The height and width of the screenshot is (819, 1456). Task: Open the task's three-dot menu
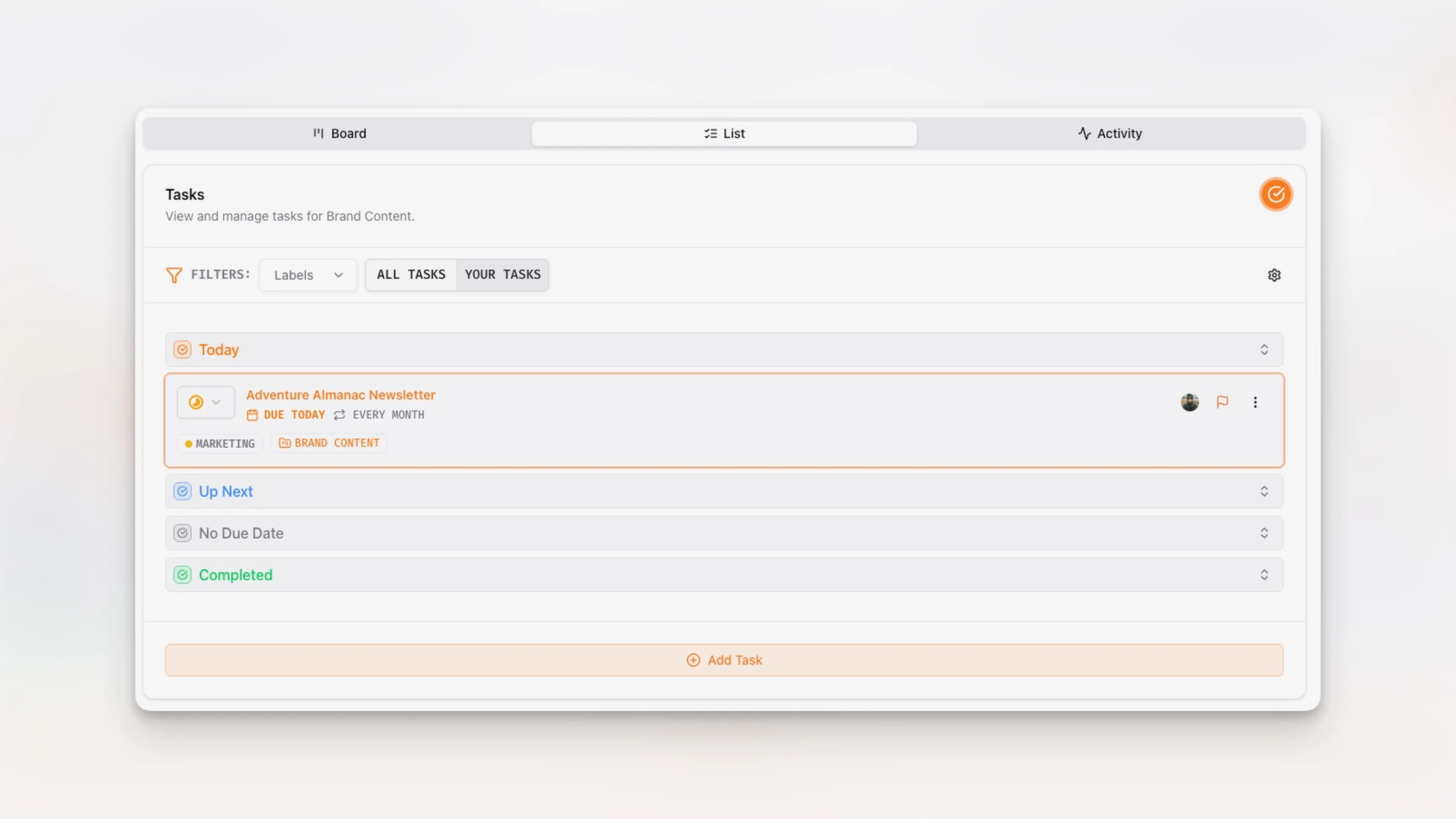click(1255, 402)
